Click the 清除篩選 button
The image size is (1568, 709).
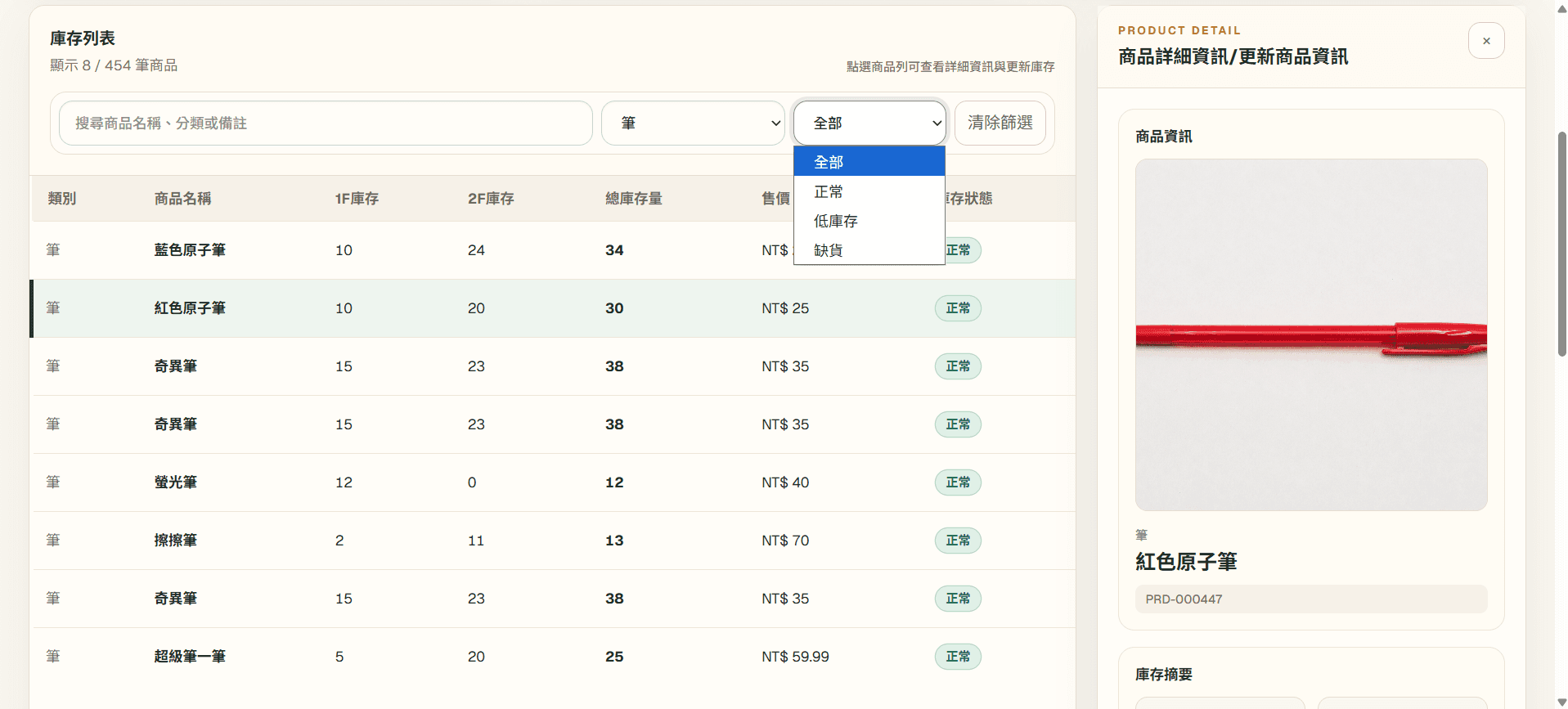(1000, 123)
